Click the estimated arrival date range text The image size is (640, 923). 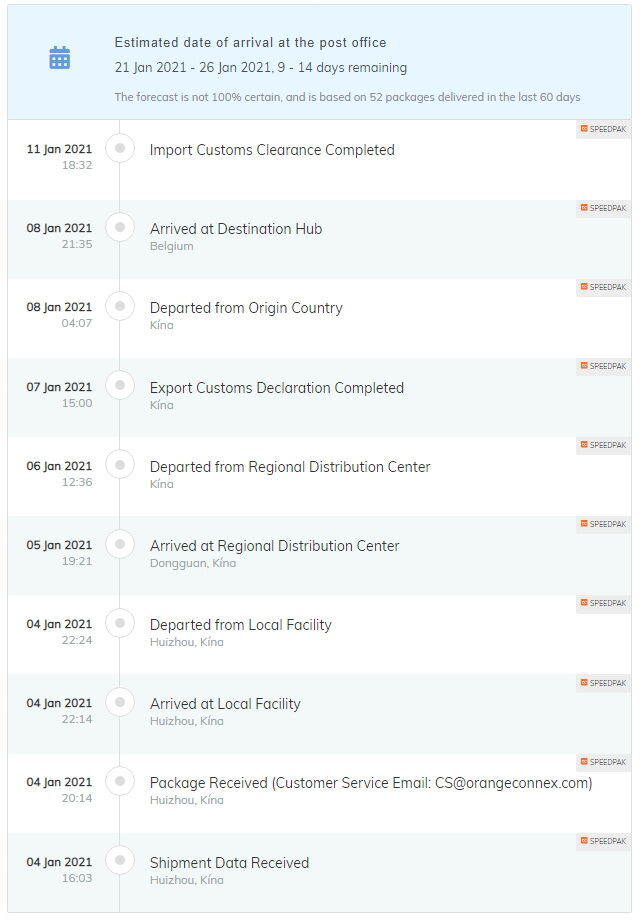point(261,68)
